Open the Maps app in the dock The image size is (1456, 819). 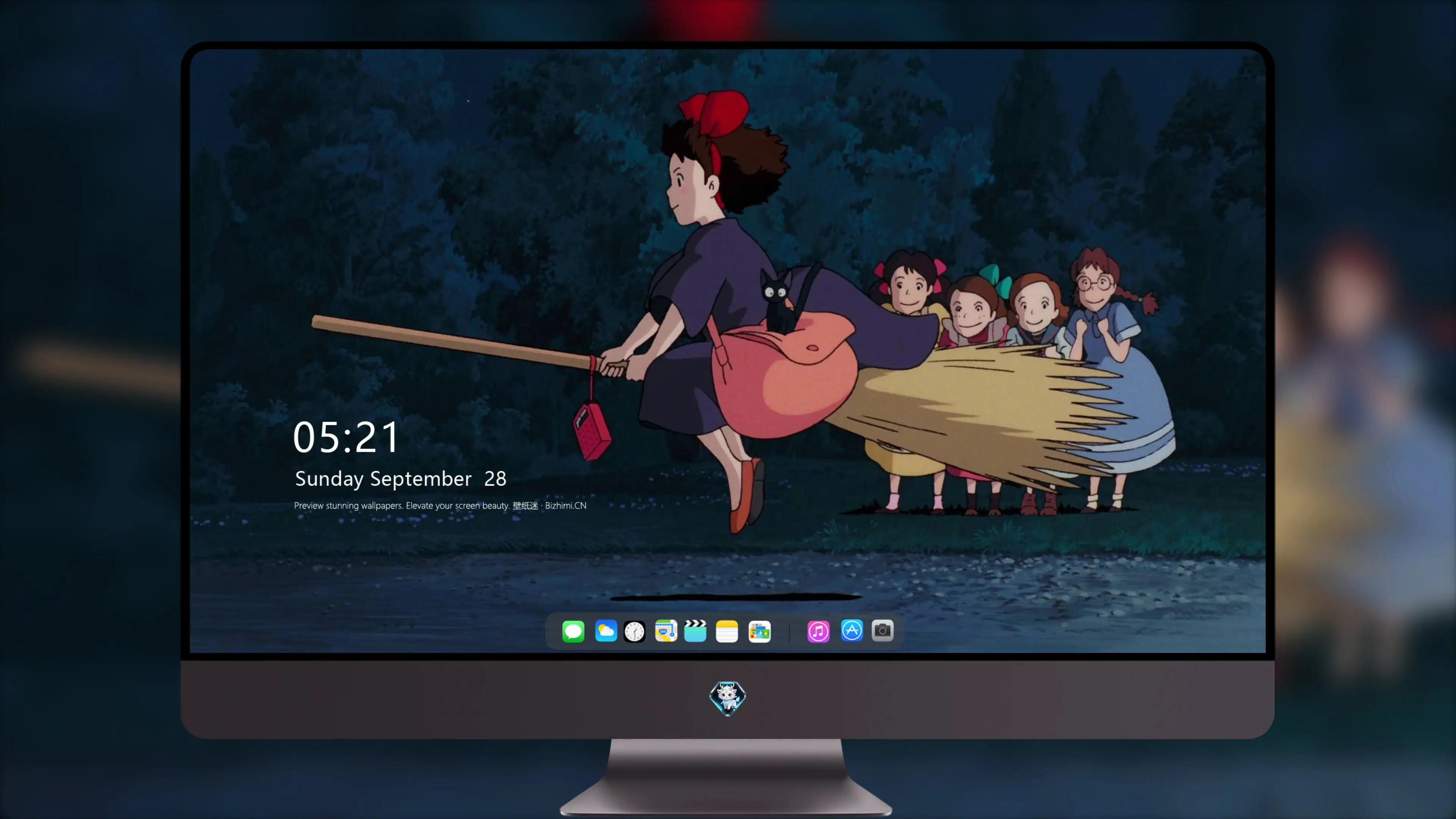coord(666,631)
